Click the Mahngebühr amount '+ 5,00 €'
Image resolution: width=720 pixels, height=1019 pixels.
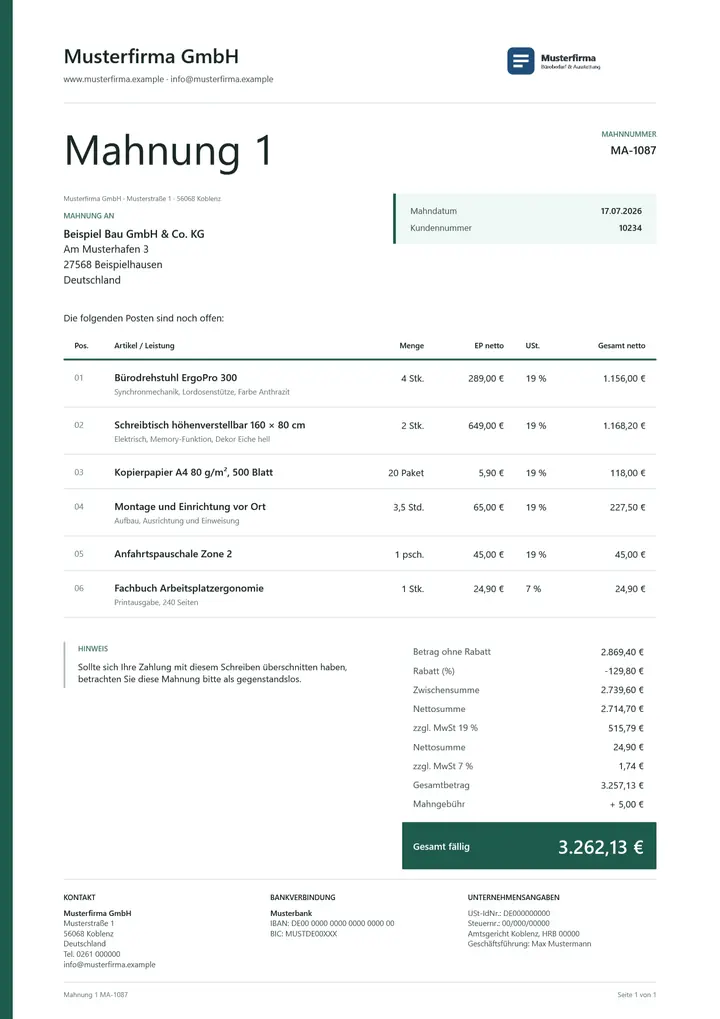(626, 805)
